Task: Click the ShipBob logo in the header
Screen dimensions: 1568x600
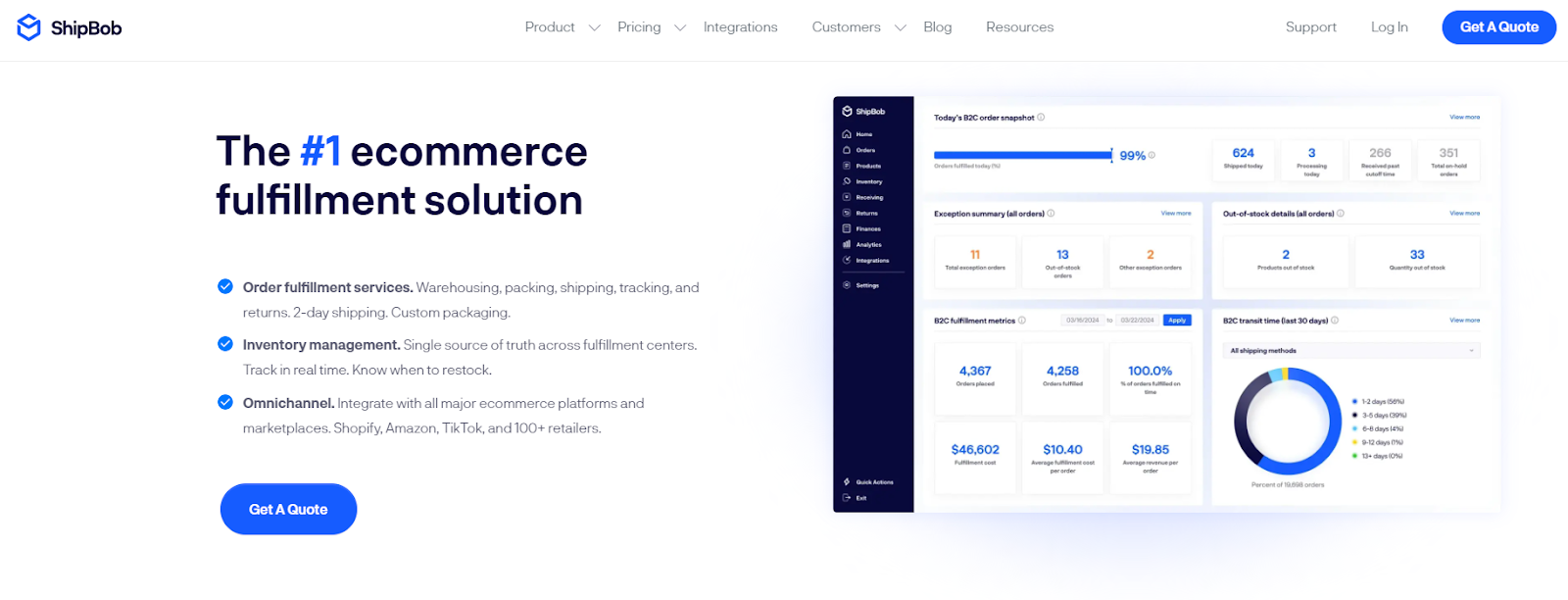Action: [x=70, y=27]
